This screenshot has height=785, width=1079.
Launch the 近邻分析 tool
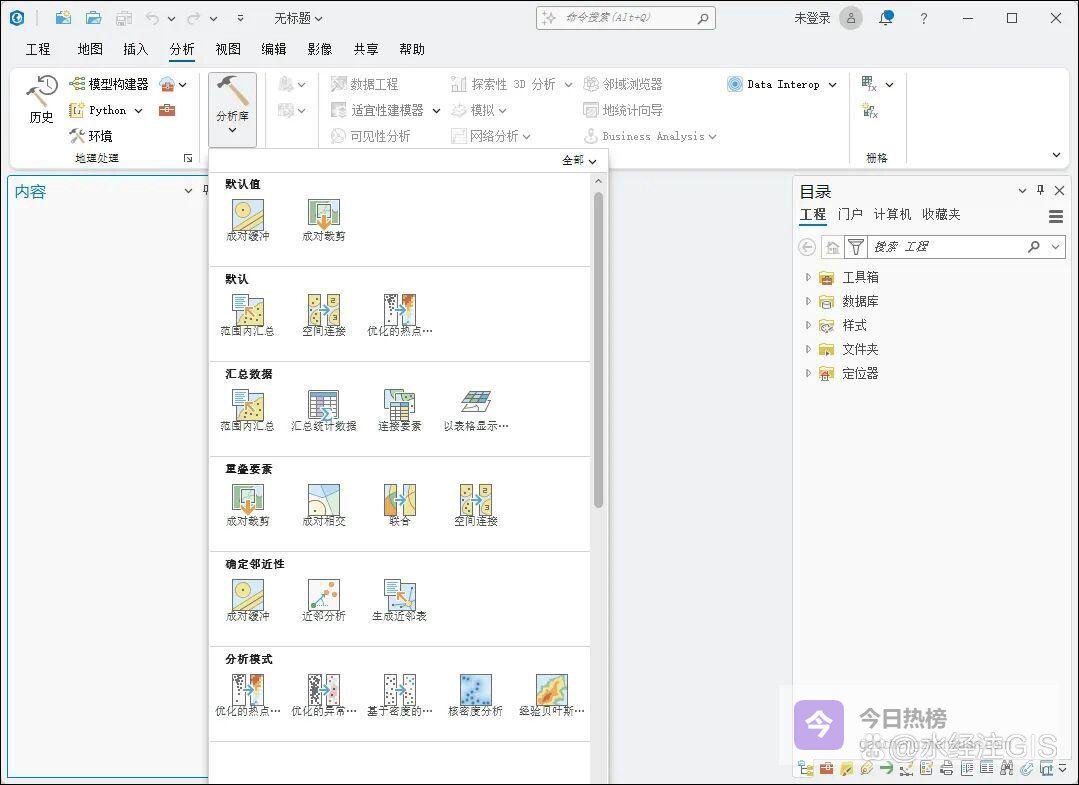323,600
